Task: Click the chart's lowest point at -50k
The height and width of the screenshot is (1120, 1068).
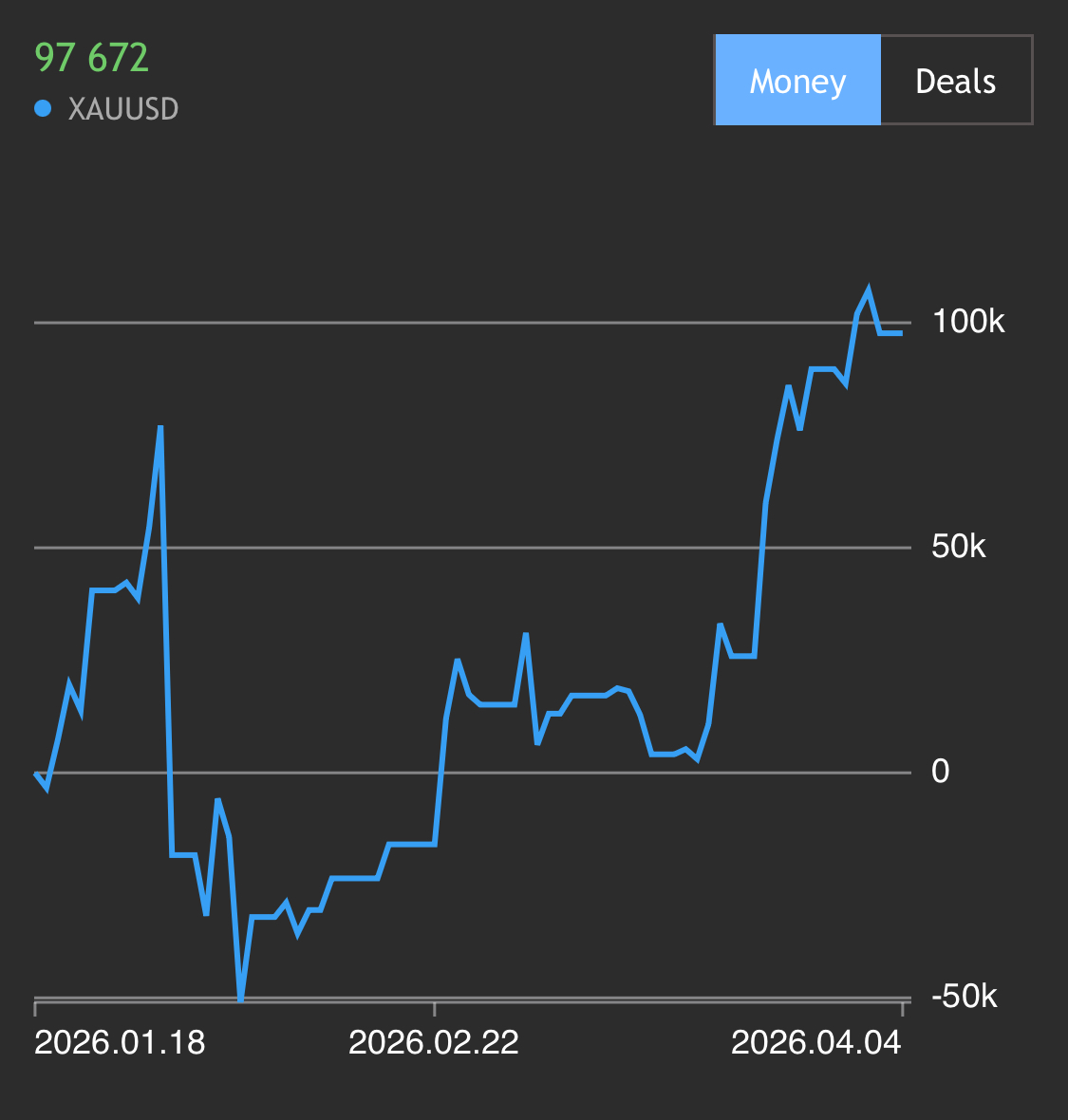Action: click(x=240, y=999)
